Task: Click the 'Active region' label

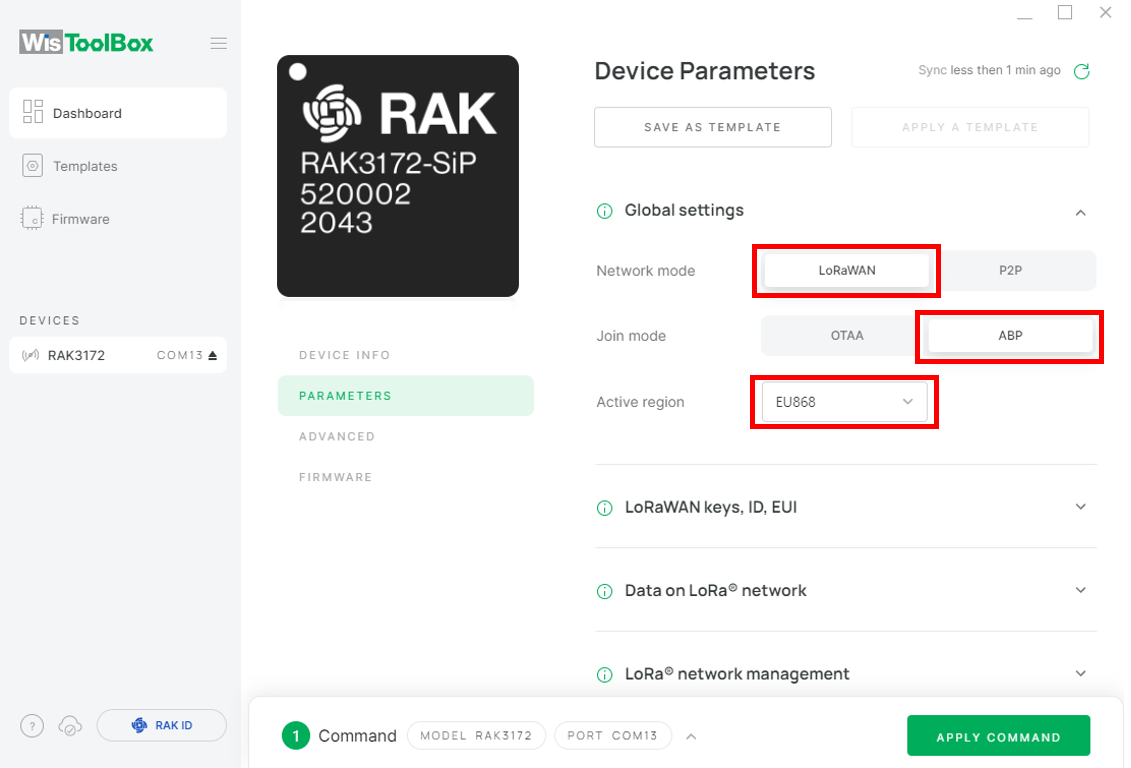Action: point(640,402)
